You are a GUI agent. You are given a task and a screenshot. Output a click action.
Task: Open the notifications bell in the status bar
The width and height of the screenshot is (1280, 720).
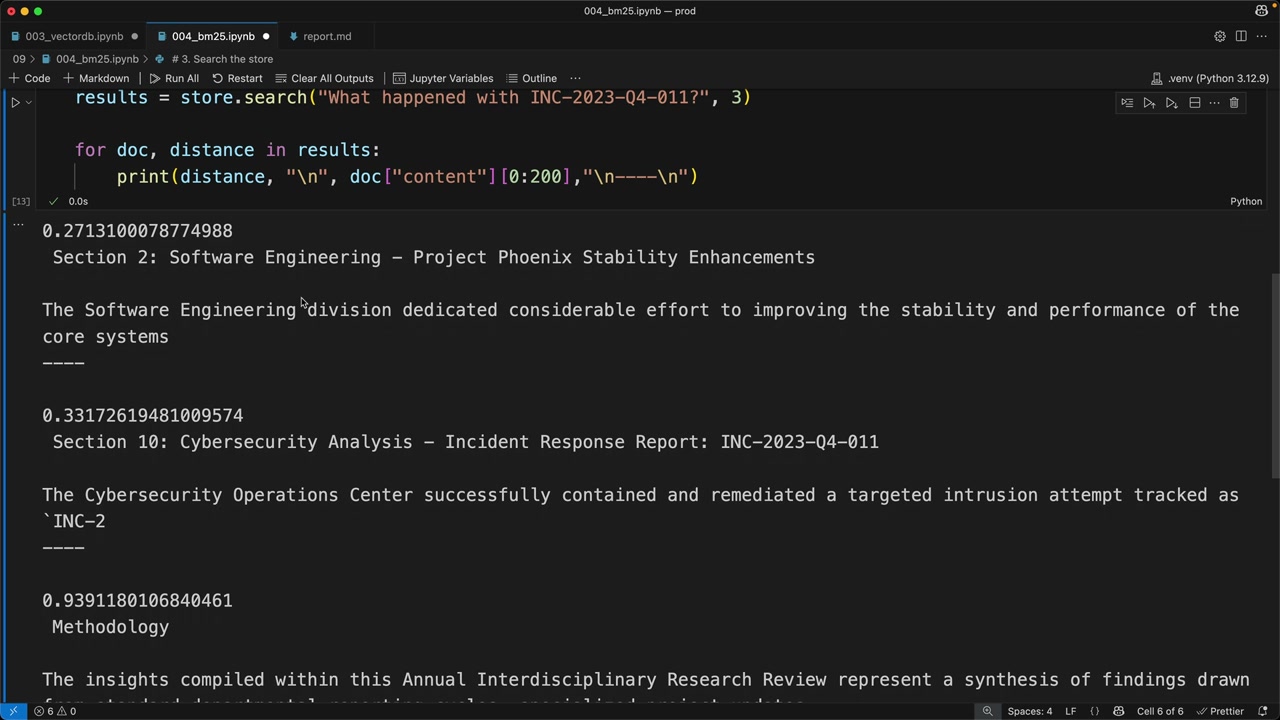click(1263, 711)
